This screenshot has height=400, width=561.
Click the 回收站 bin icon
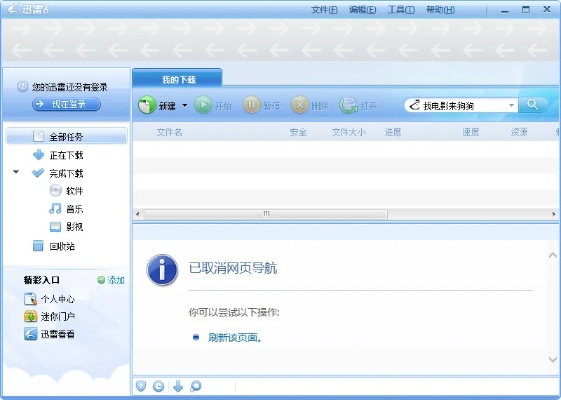point(38,246)
